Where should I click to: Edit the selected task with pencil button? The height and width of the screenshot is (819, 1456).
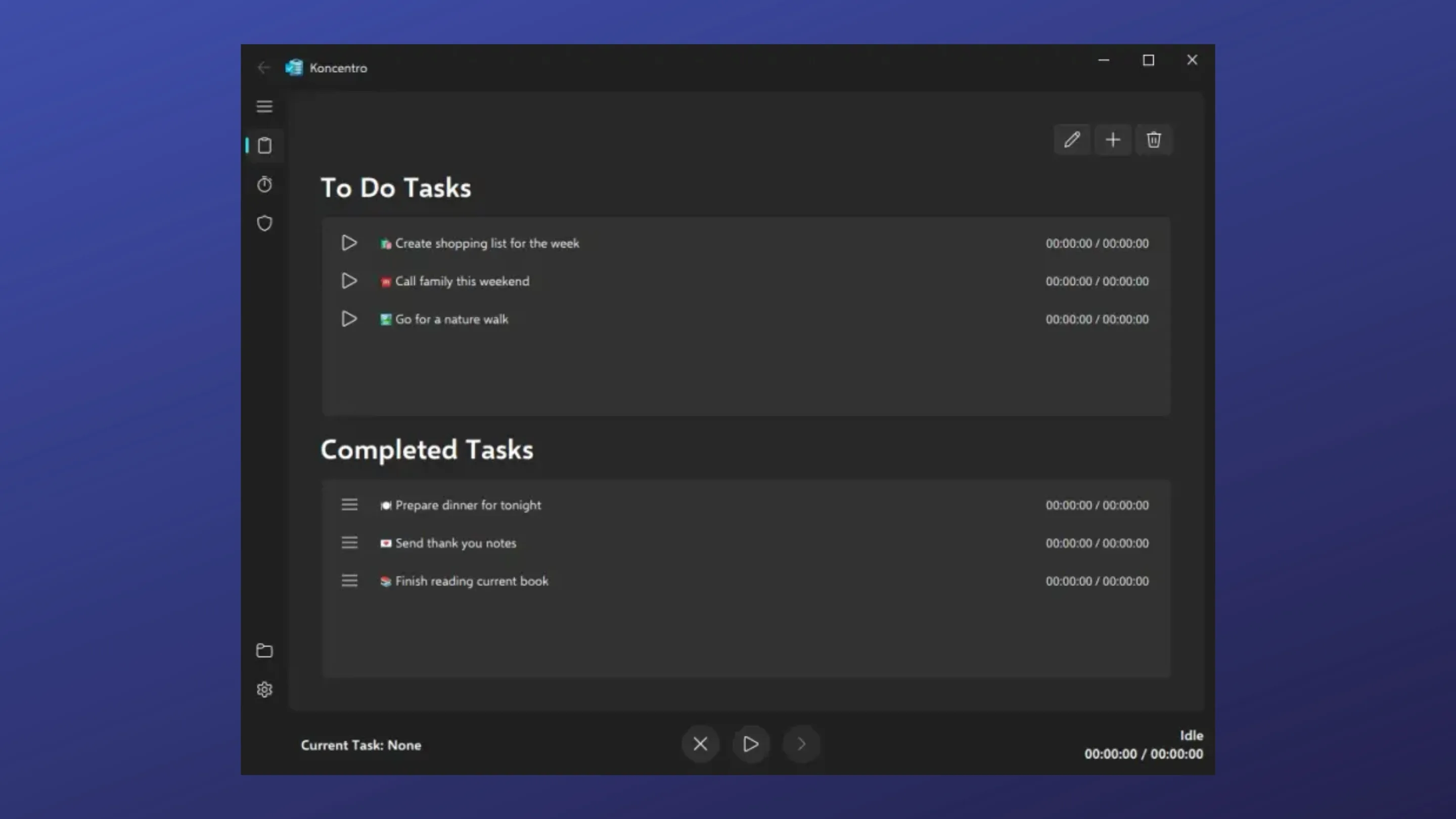pyautogui.click(x=1072, y=140)
